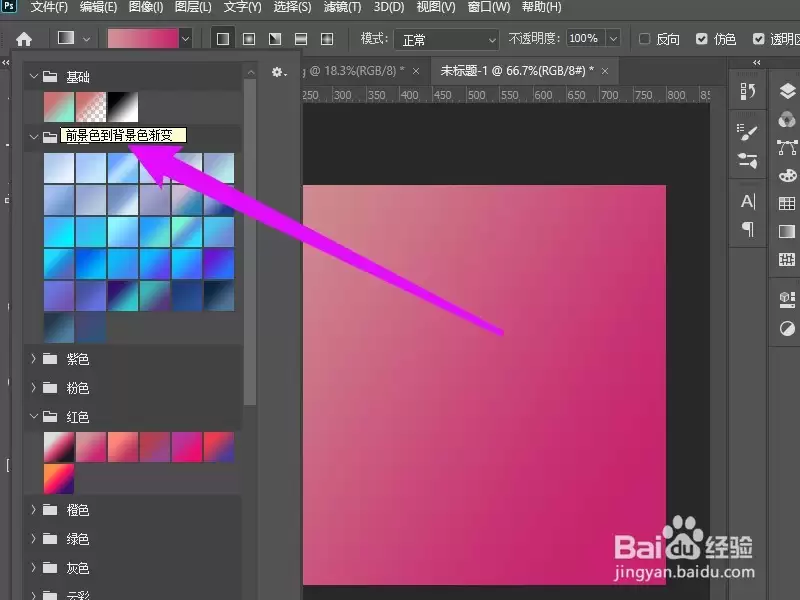Open the 窗口(W) menu
This screenshot has width=800, height=600.
[x=488, y=7]
